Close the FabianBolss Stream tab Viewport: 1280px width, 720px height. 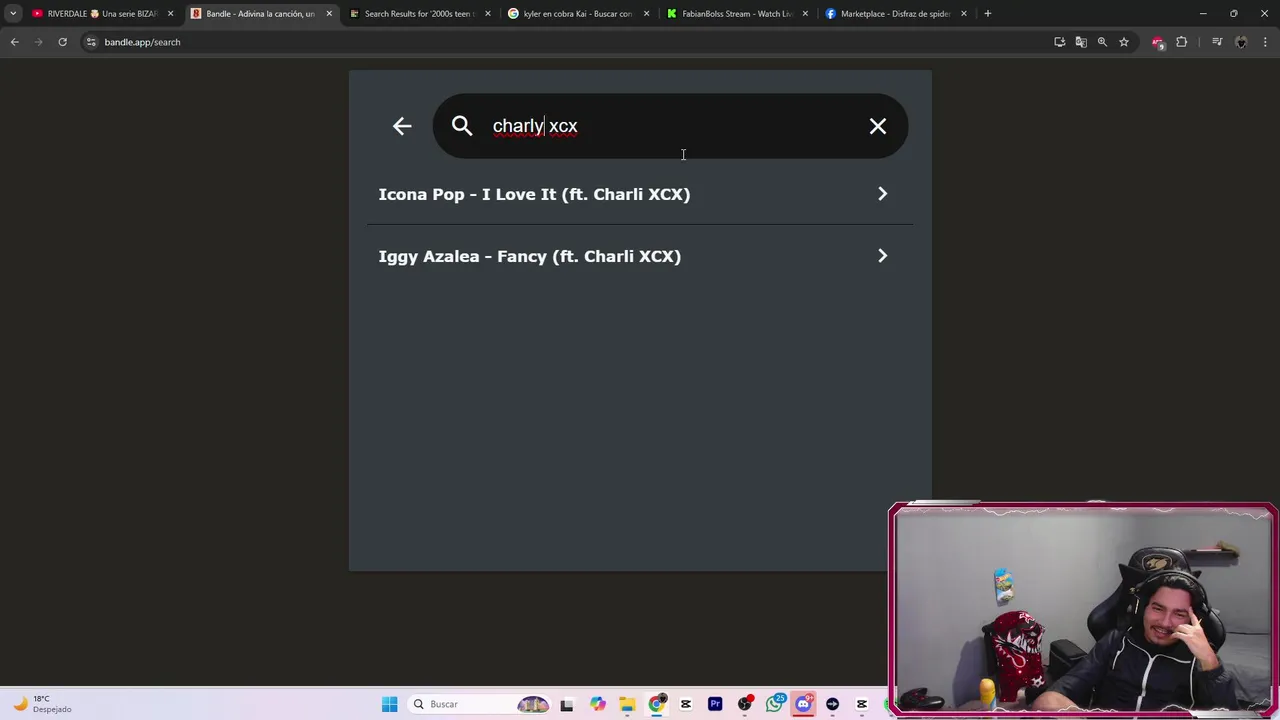[805, 14]
